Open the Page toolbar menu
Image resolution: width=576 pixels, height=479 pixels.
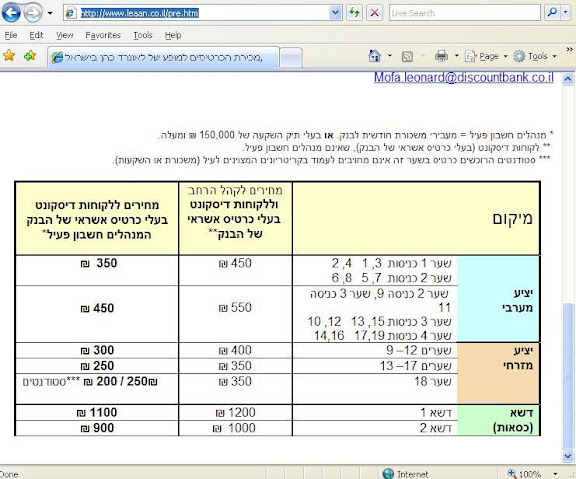[x=486, y=56]
